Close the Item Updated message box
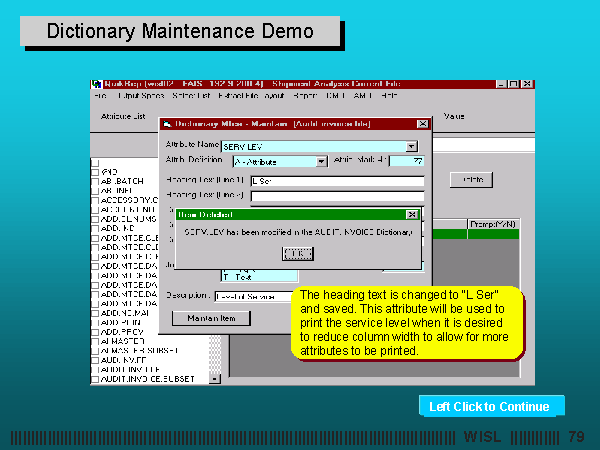 click(412, 214)
